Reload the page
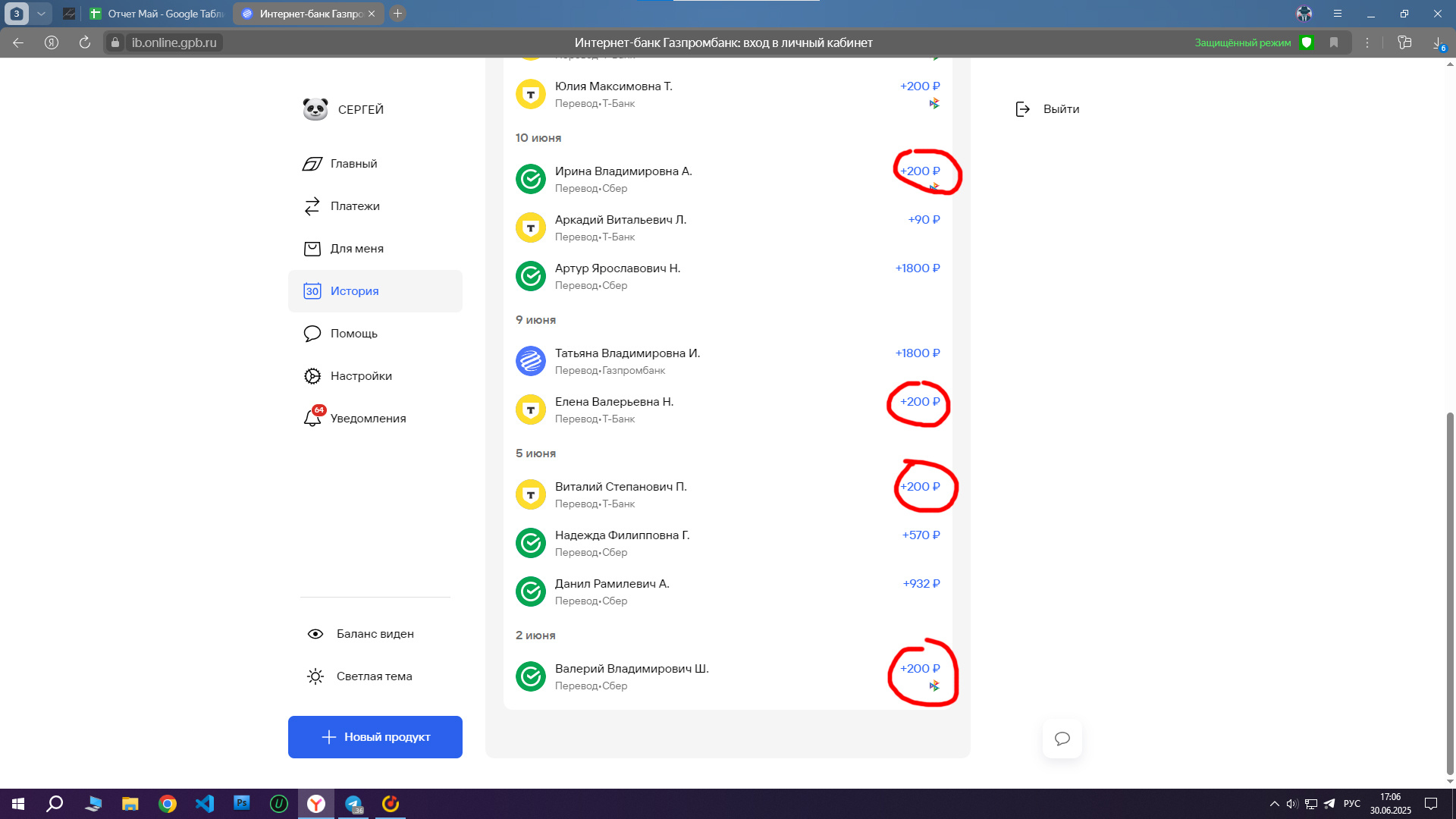Viewport: 1456px width, 819px height. coord(85,42)
